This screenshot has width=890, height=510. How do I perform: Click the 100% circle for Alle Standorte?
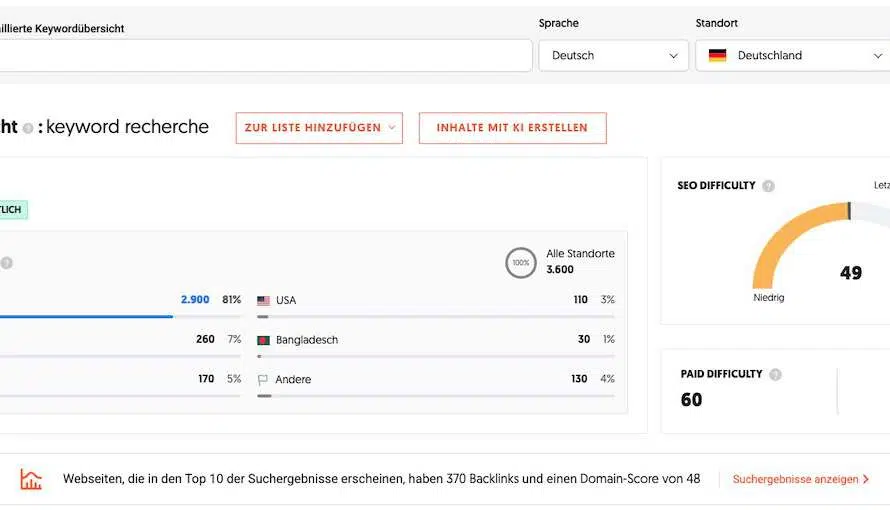click(x=520, y=263)
